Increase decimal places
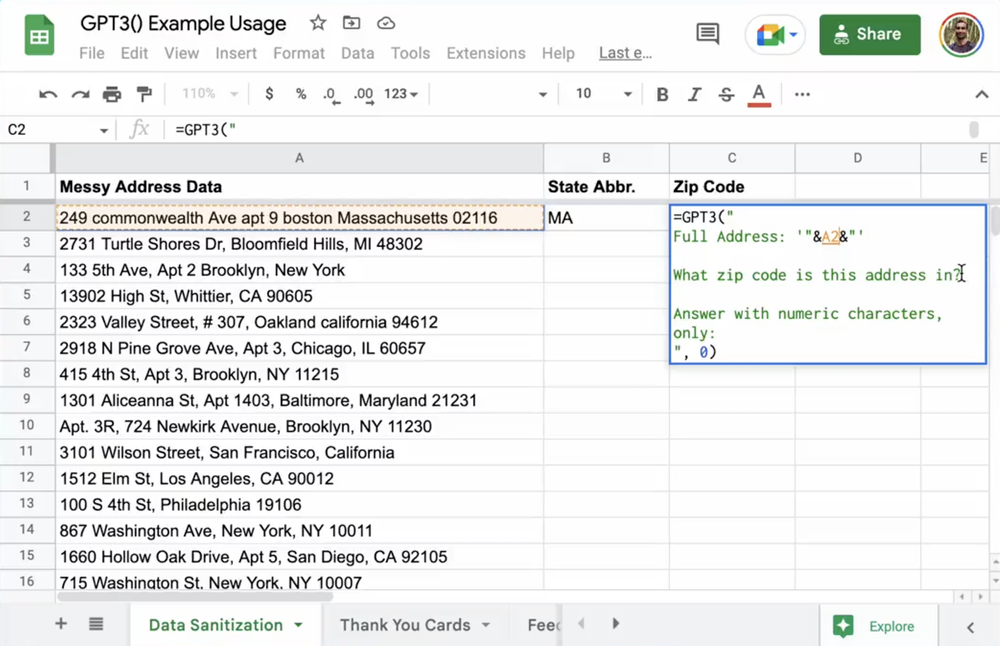Screen dimensions: 1000x646 [x=364, y=94]
